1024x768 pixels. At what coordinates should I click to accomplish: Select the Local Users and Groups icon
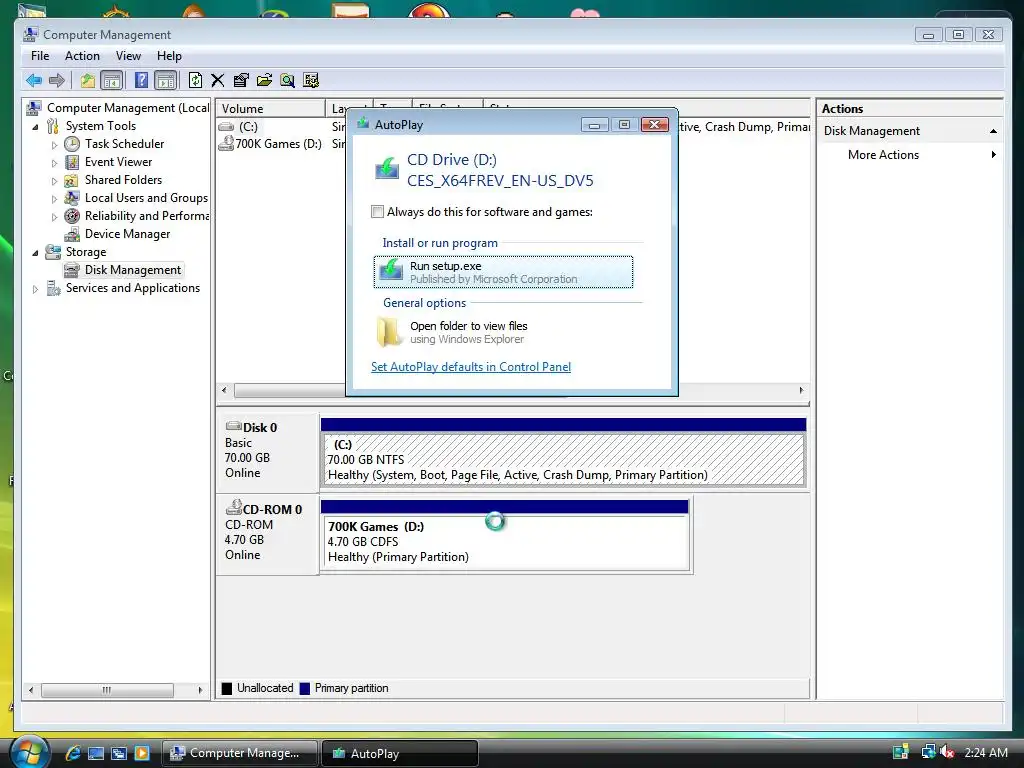click(72, 198)
